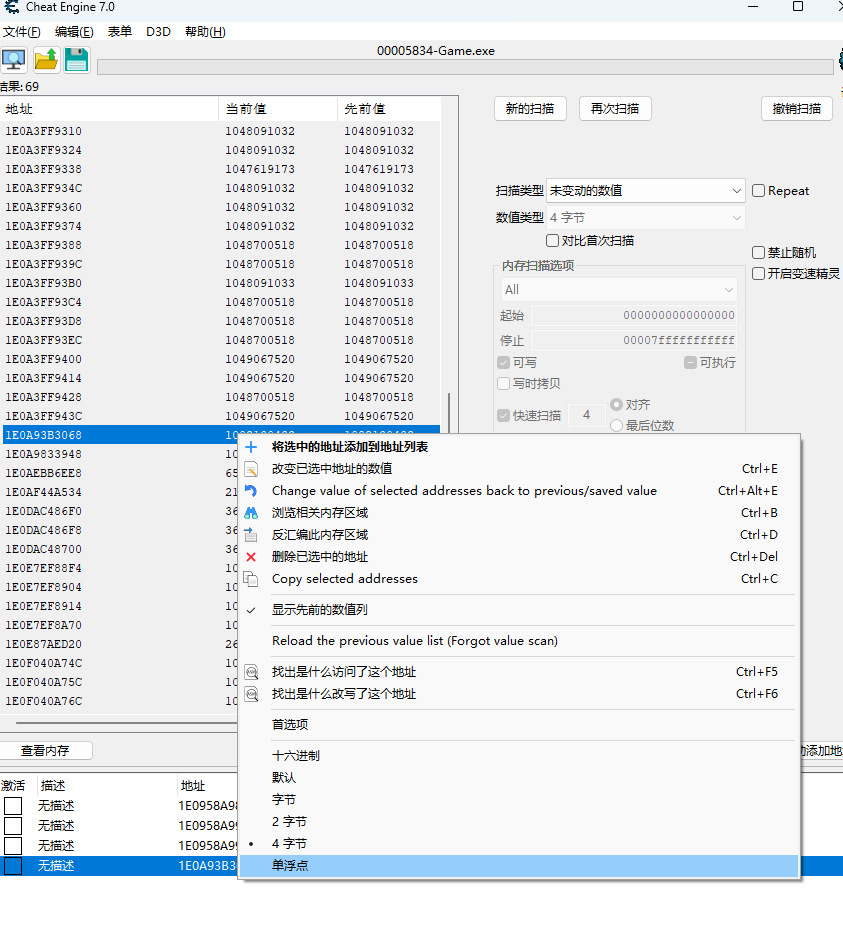Click the 当前值 column header

[x=278, y=109]
